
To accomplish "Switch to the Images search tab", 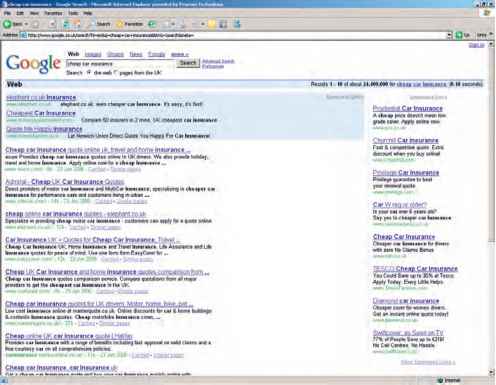I will tap(93, 54).
